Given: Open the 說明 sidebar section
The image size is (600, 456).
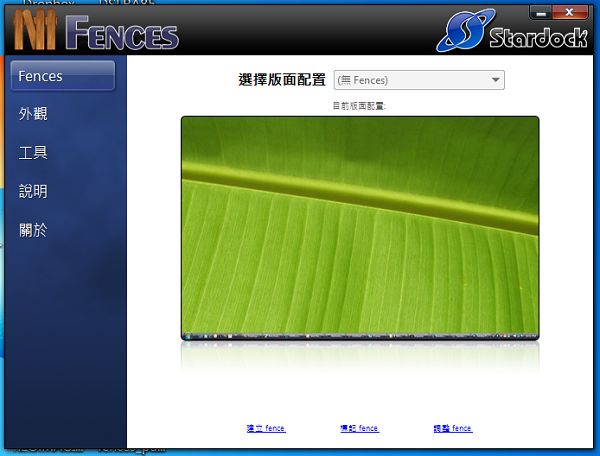Looking at the screenshot, I should click(33, 191).
